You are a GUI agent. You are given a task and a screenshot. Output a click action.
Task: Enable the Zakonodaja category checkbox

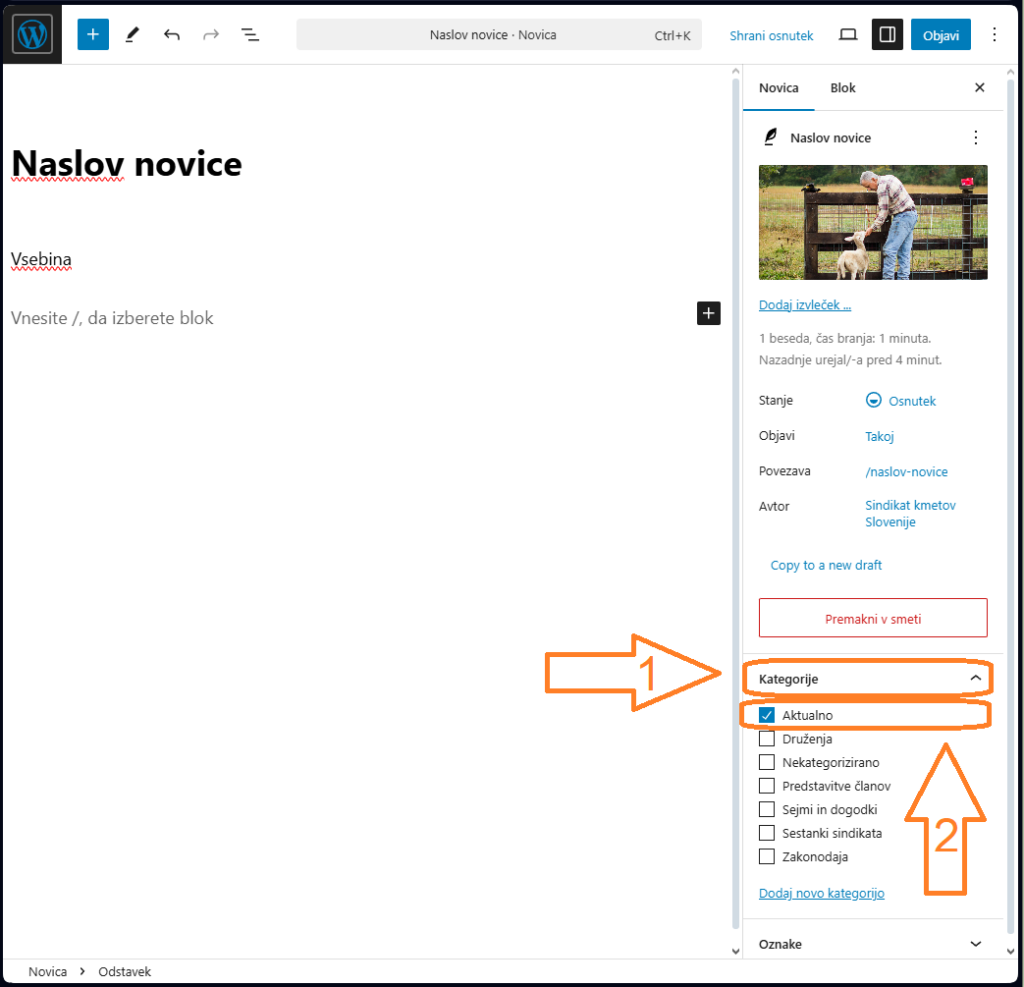point(767,856)
